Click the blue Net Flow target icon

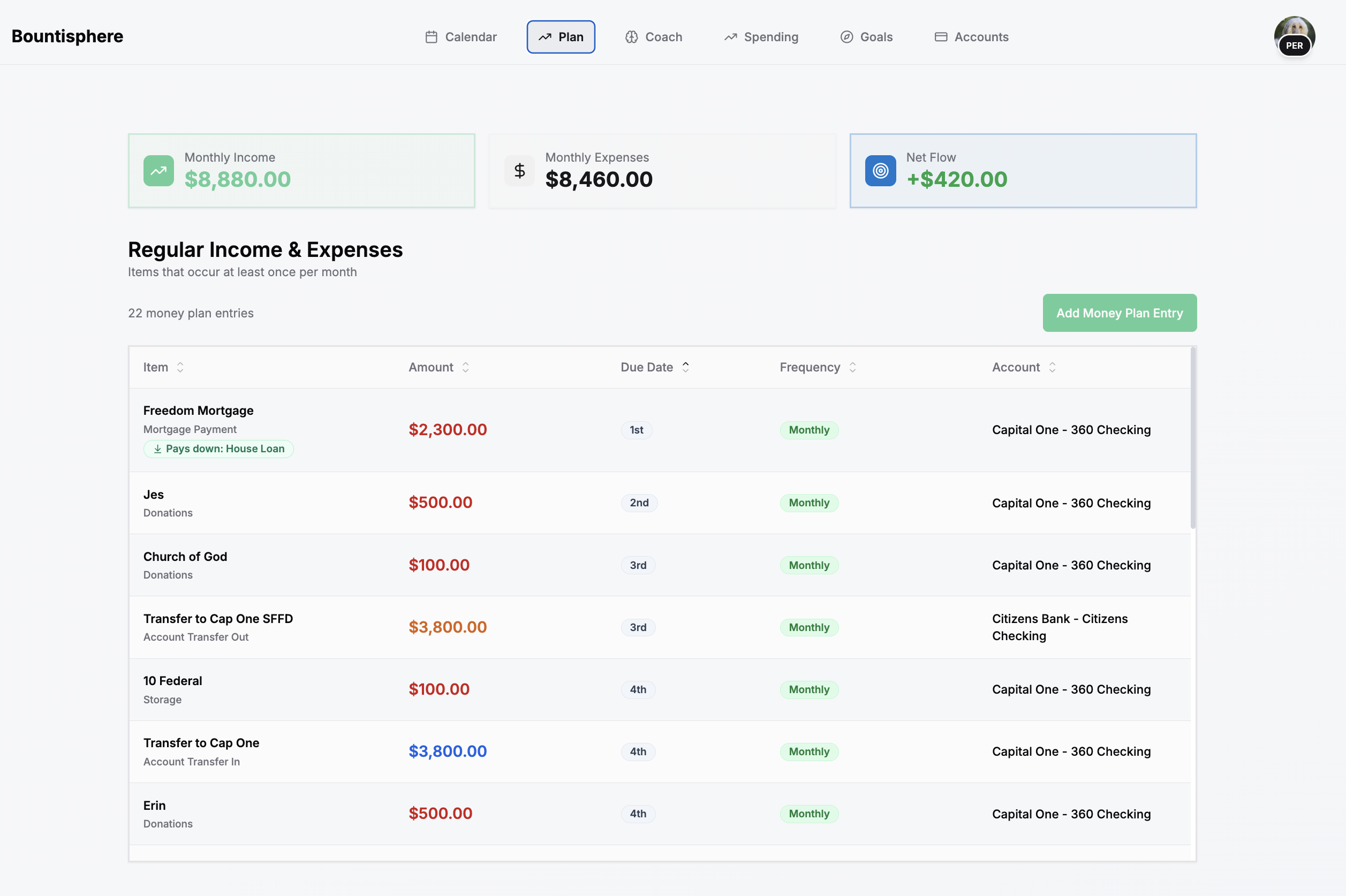click(x=880, y=171)
